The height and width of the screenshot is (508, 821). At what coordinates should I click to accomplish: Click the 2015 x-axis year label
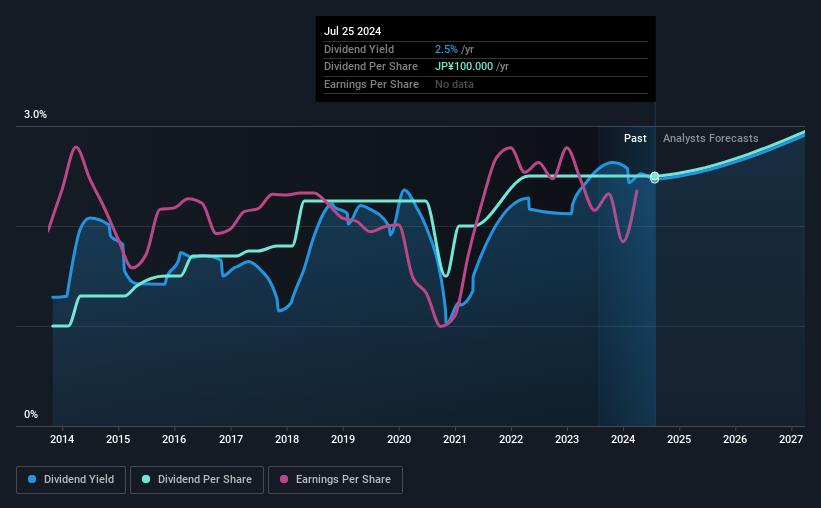click(118, 439)
